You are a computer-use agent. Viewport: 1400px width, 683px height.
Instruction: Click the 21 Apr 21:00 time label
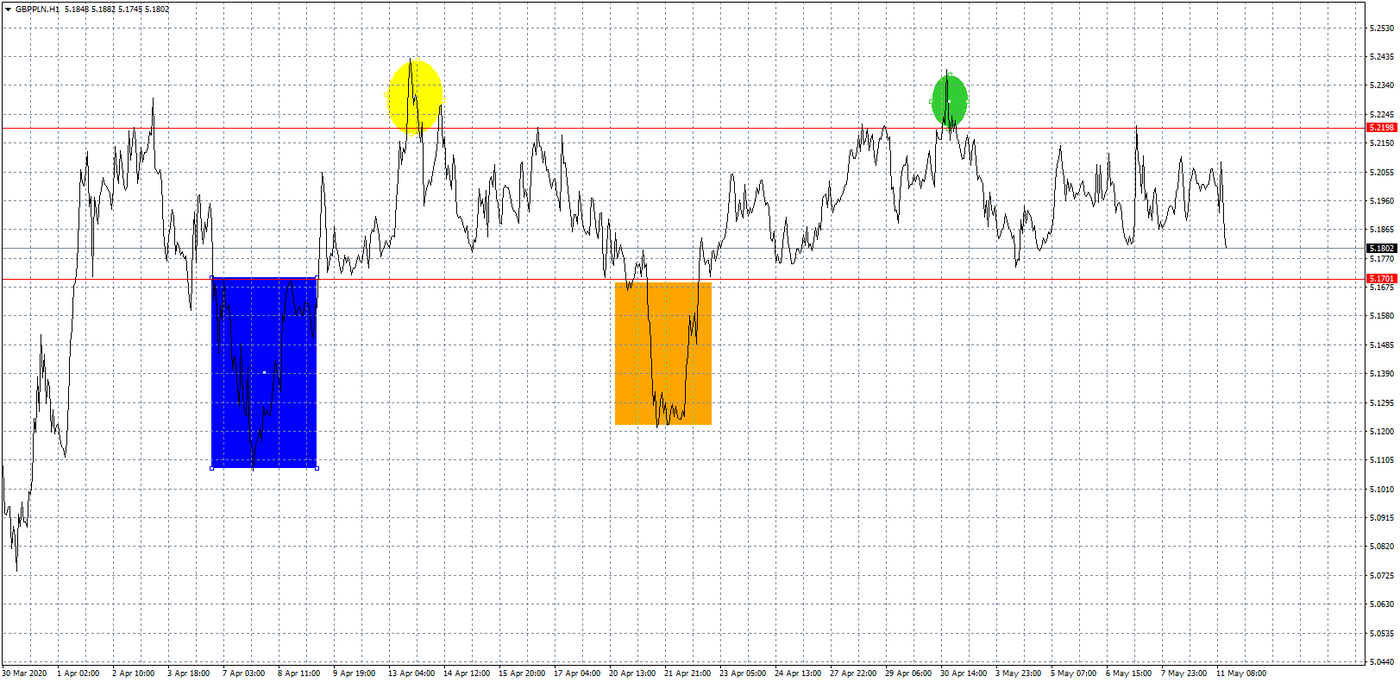686,674
